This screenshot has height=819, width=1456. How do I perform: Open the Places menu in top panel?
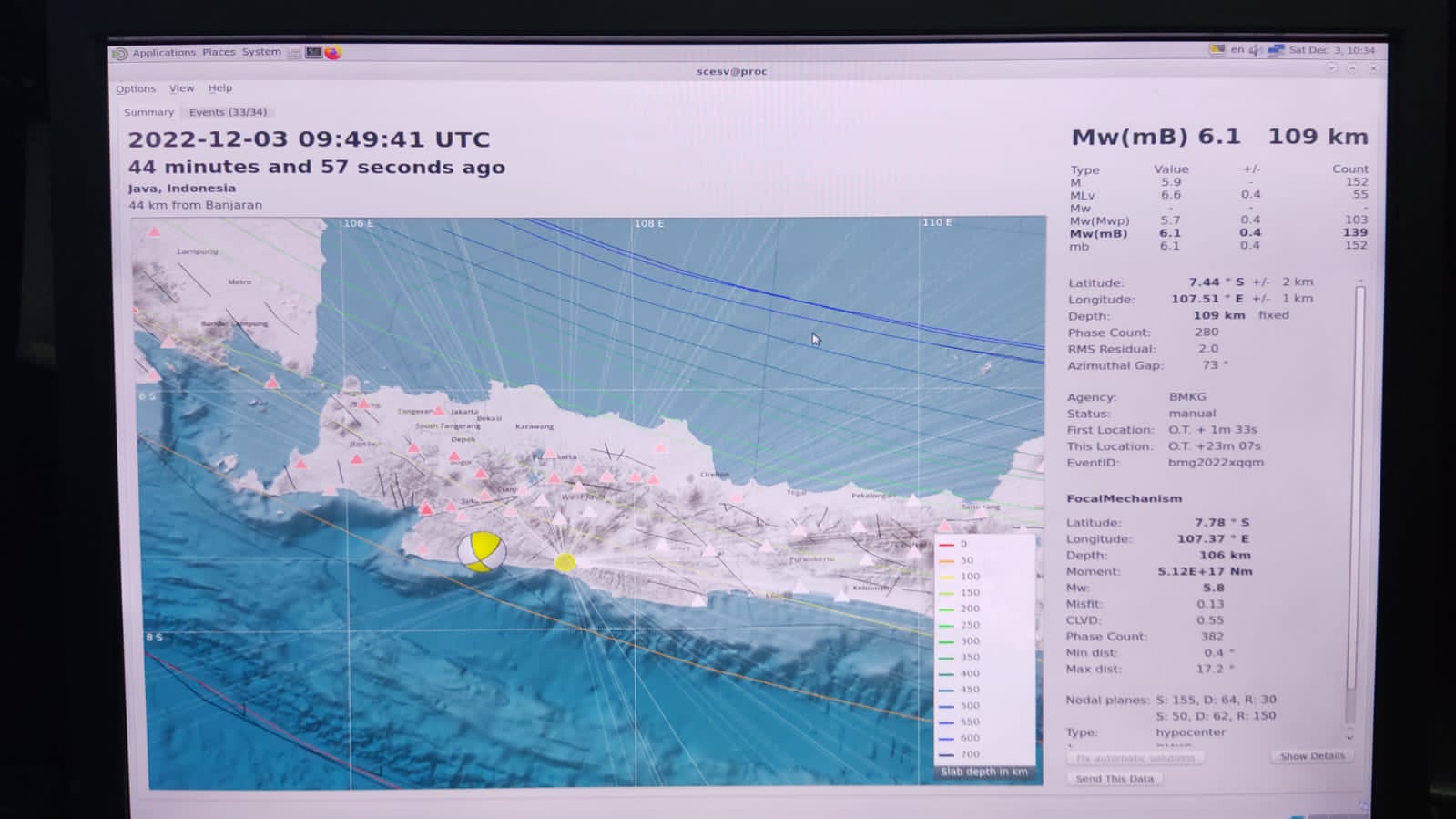click(x=219, y=53)
